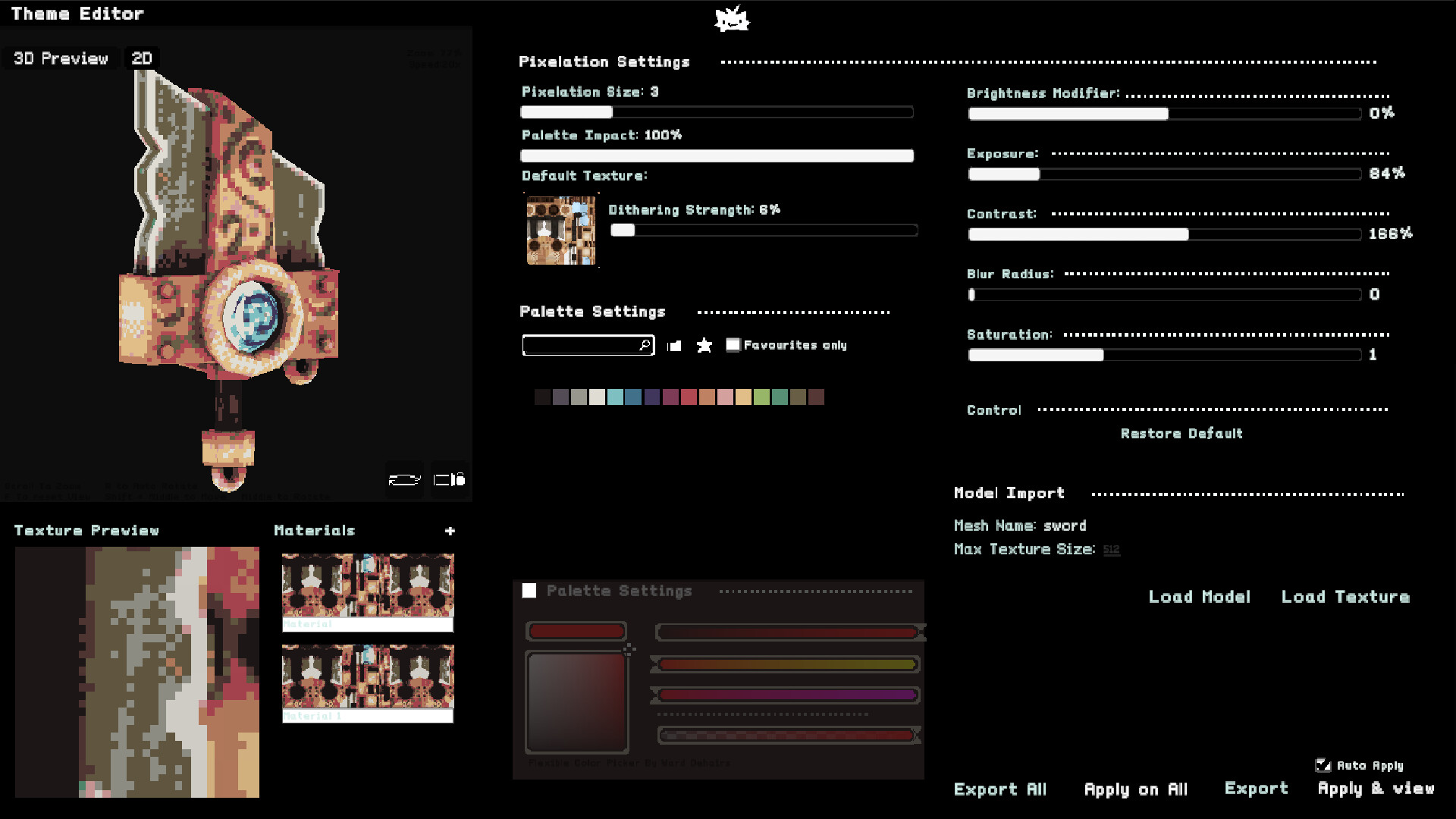Focus the palette search input field
The image size is (1456, 819).
point(588,346)
